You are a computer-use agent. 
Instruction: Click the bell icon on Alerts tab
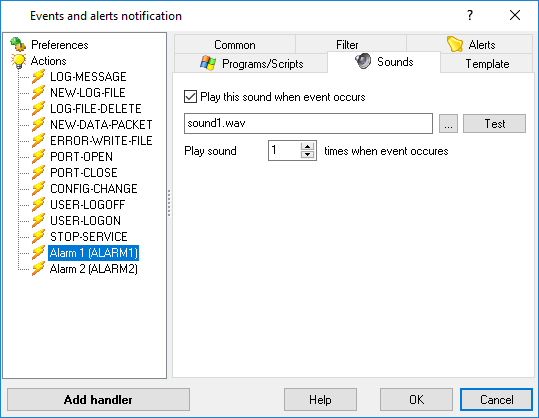point(455,44)
